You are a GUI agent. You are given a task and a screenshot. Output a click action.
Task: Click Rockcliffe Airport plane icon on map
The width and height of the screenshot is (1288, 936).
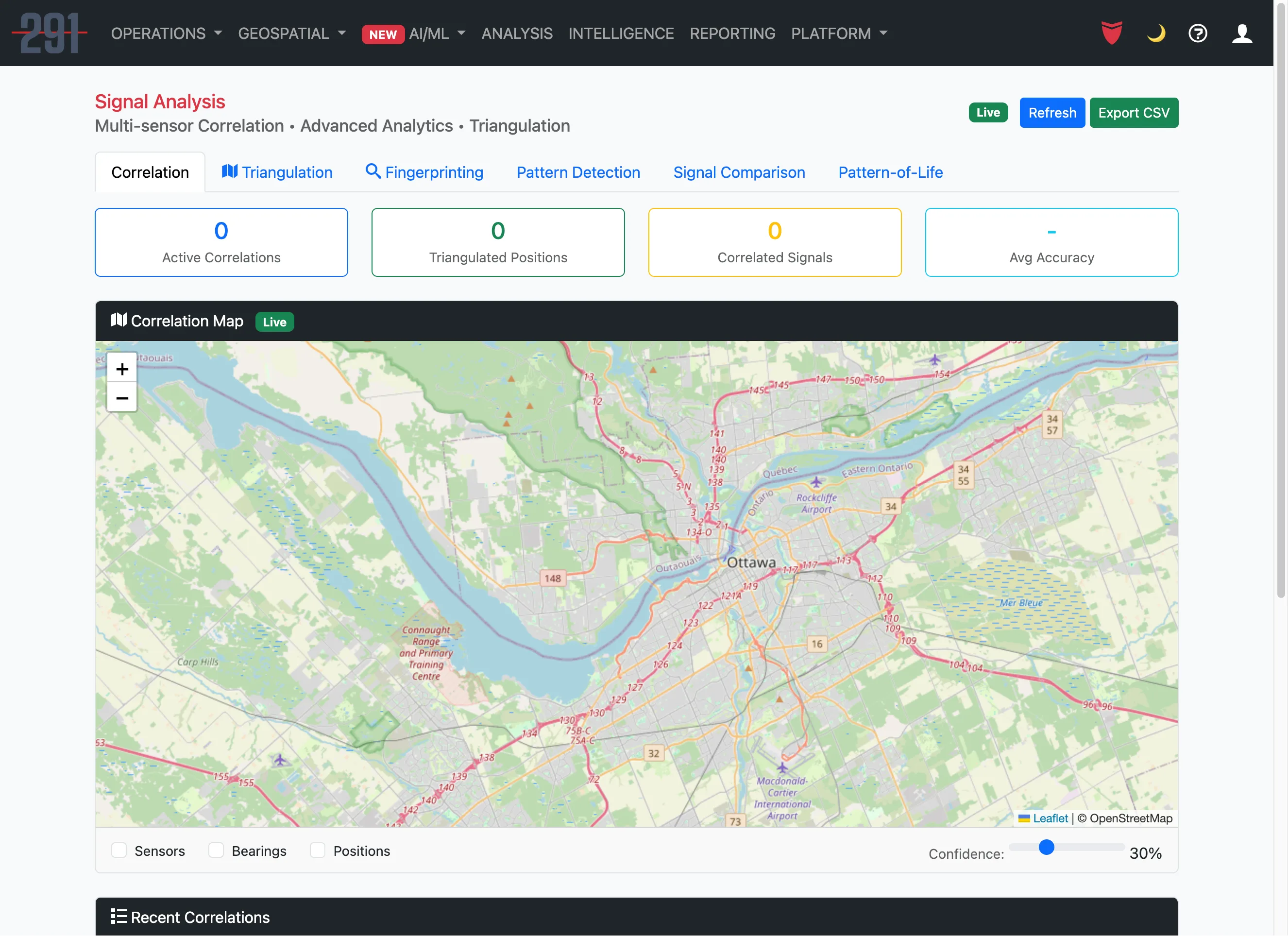[x=816, y=482]
